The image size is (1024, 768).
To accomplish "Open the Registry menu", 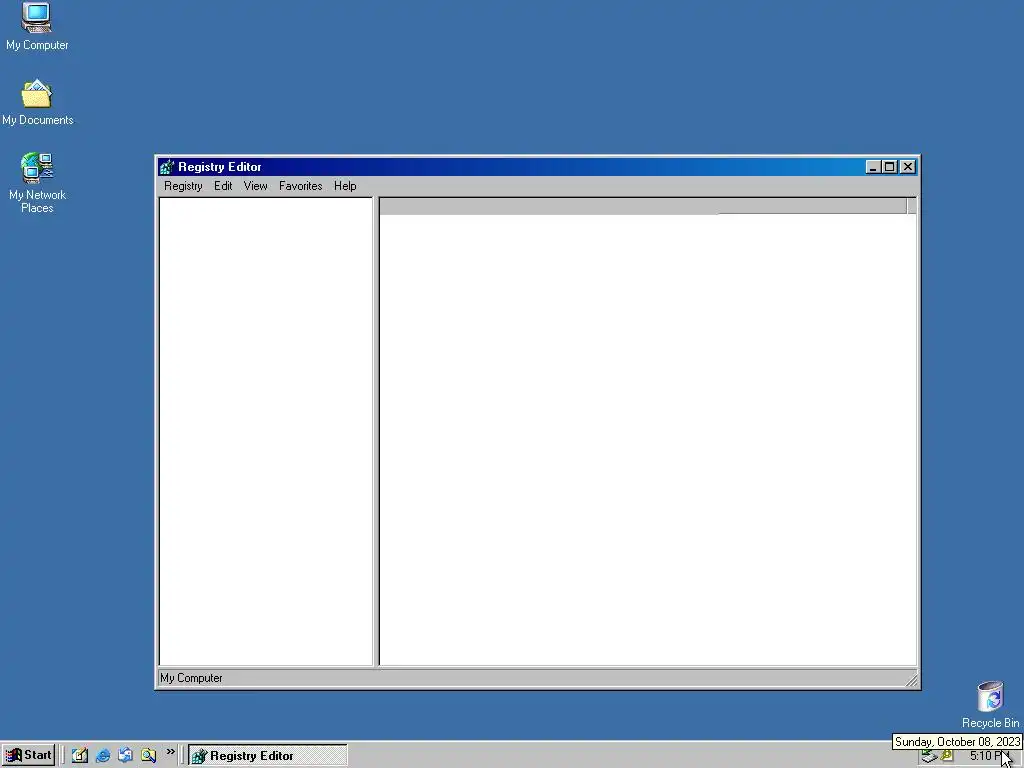I will click(183, 186).
